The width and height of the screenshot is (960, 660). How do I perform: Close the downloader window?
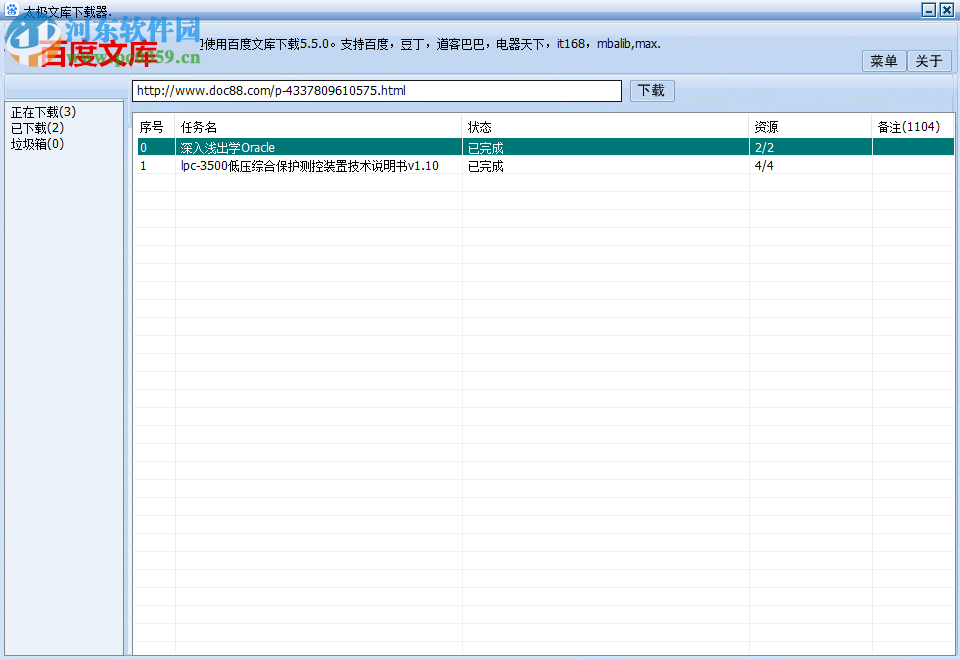click(947, 10)
